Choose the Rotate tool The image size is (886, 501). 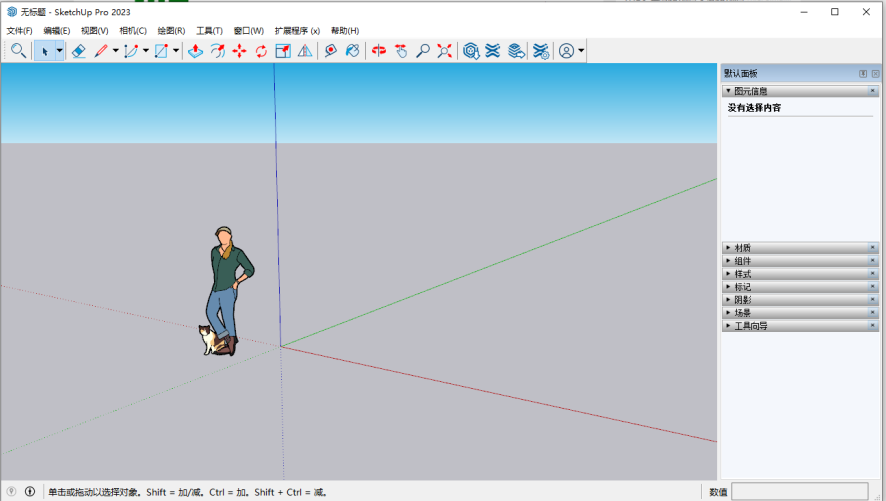261,51
